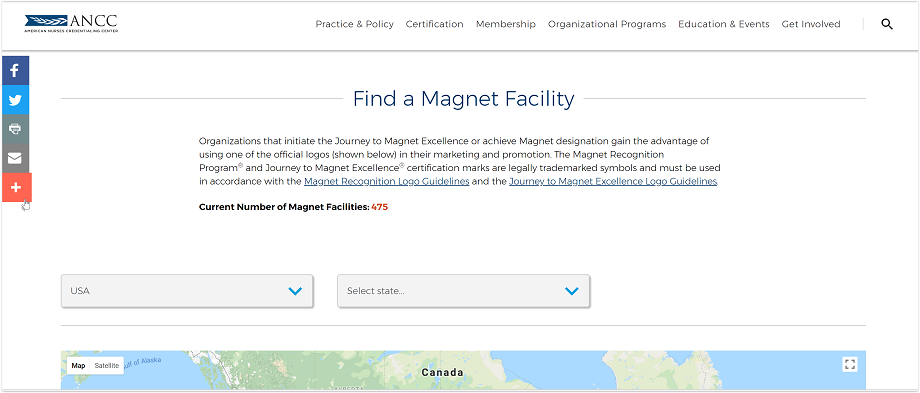Open more sharing options plus icon
Screen dimensions: 920x393
16,188
